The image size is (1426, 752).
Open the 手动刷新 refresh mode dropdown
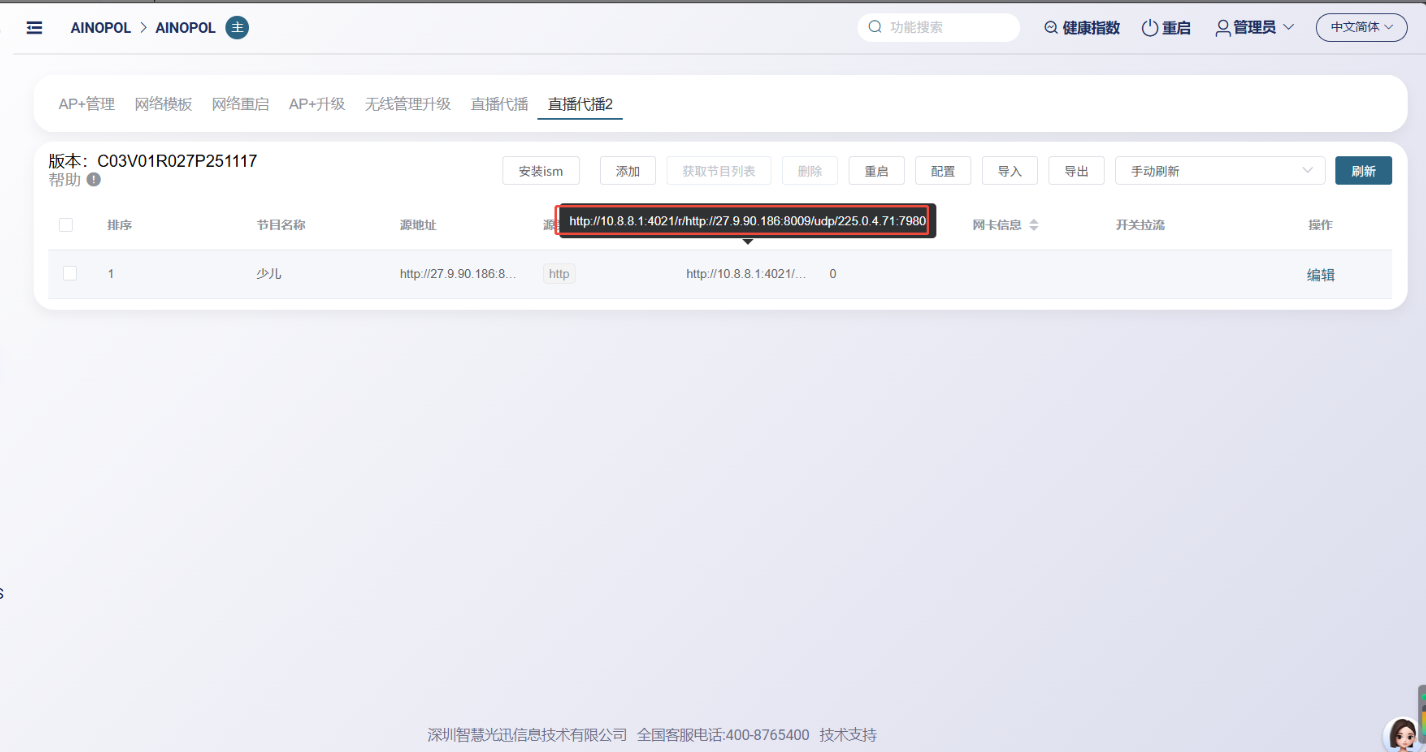pyautogui.click(x=1219, y=171)
